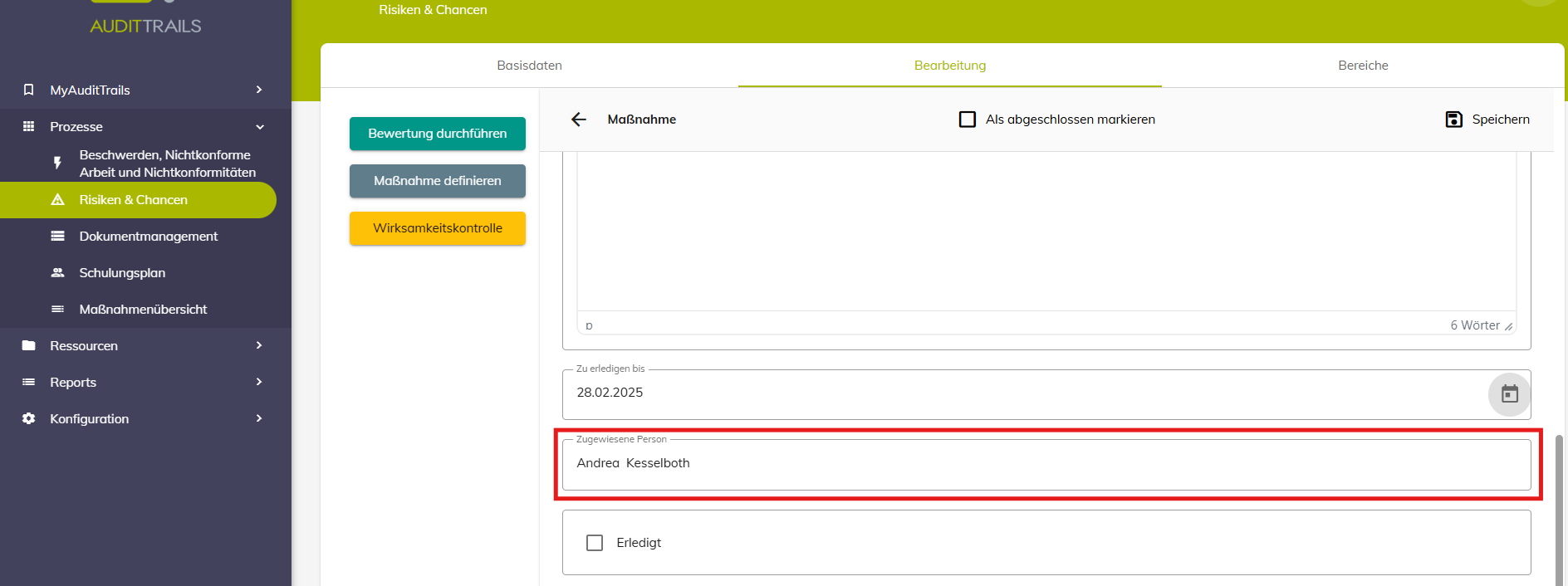This screenshot has width=1568, height=586.
Task: Click the MyAuditTrails bookmark icon
Action: [29, 90]
